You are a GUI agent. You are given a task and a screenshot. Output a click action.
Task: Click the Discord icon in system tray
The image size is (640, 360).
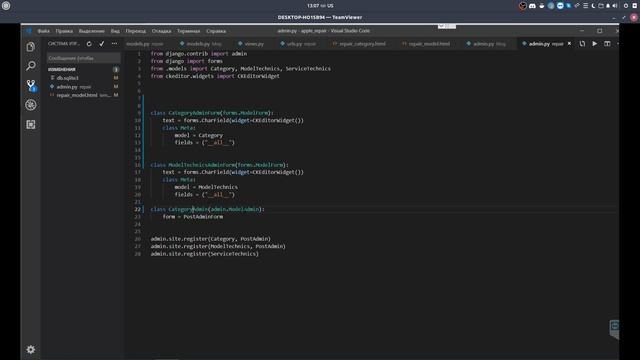pyautogui.click(x=532, y=6)
